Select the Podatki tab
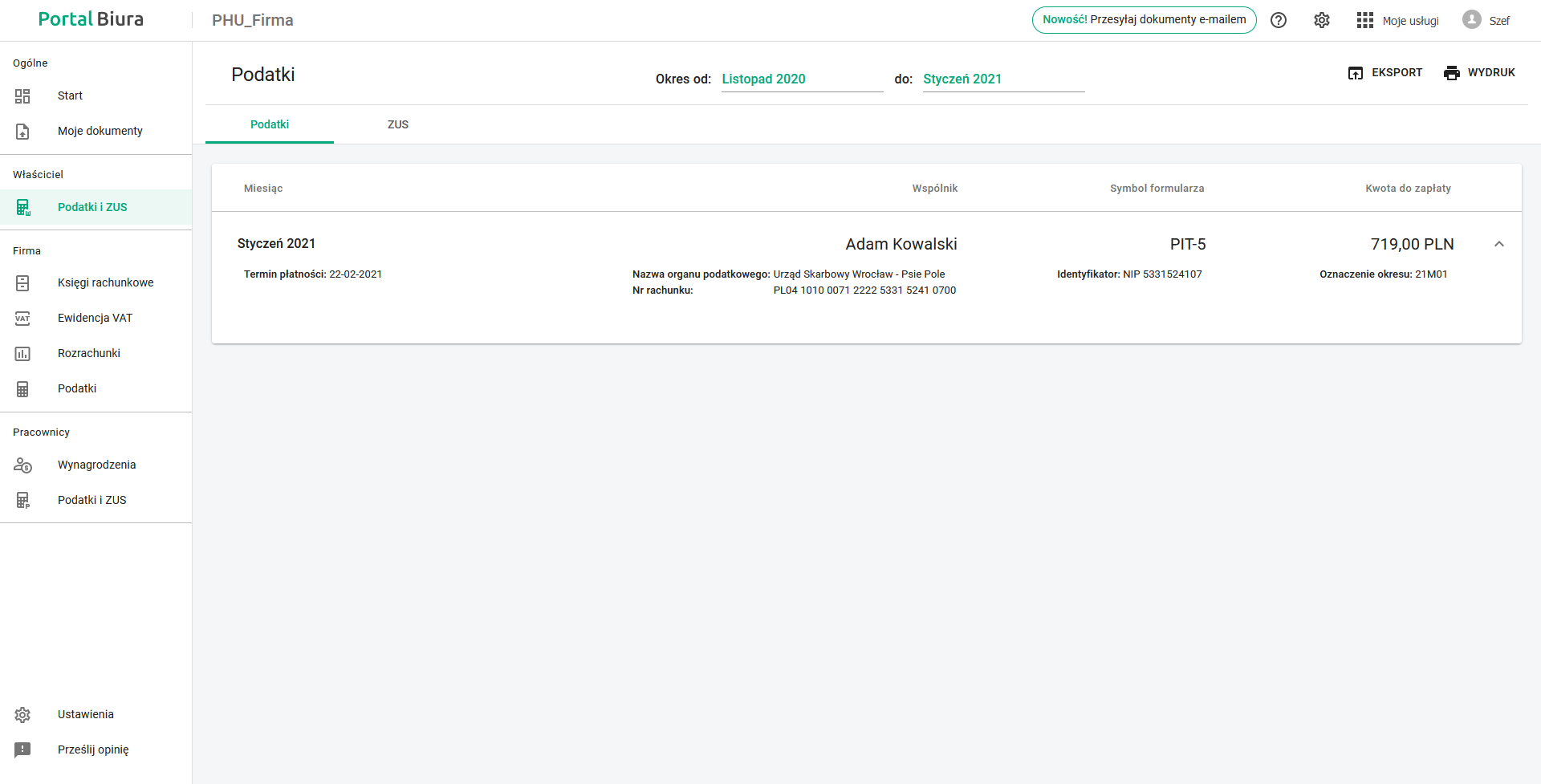The width and height of the screenshot is (1541, 784). coord(270,124)
